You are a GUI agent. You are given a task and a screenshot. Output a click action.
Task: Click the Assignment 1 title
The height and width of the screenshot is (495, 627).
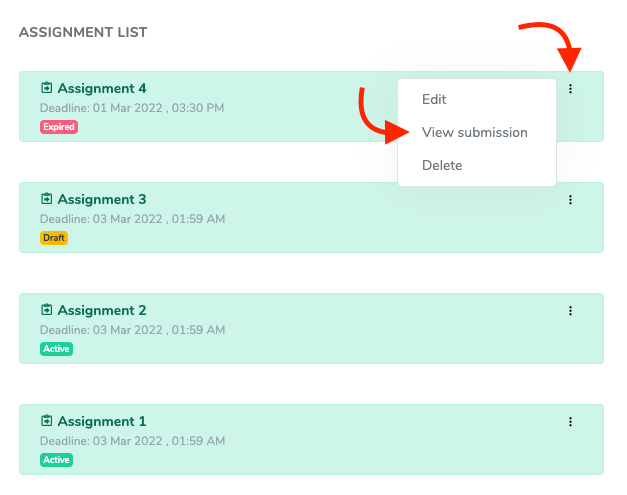pos(102,422)
